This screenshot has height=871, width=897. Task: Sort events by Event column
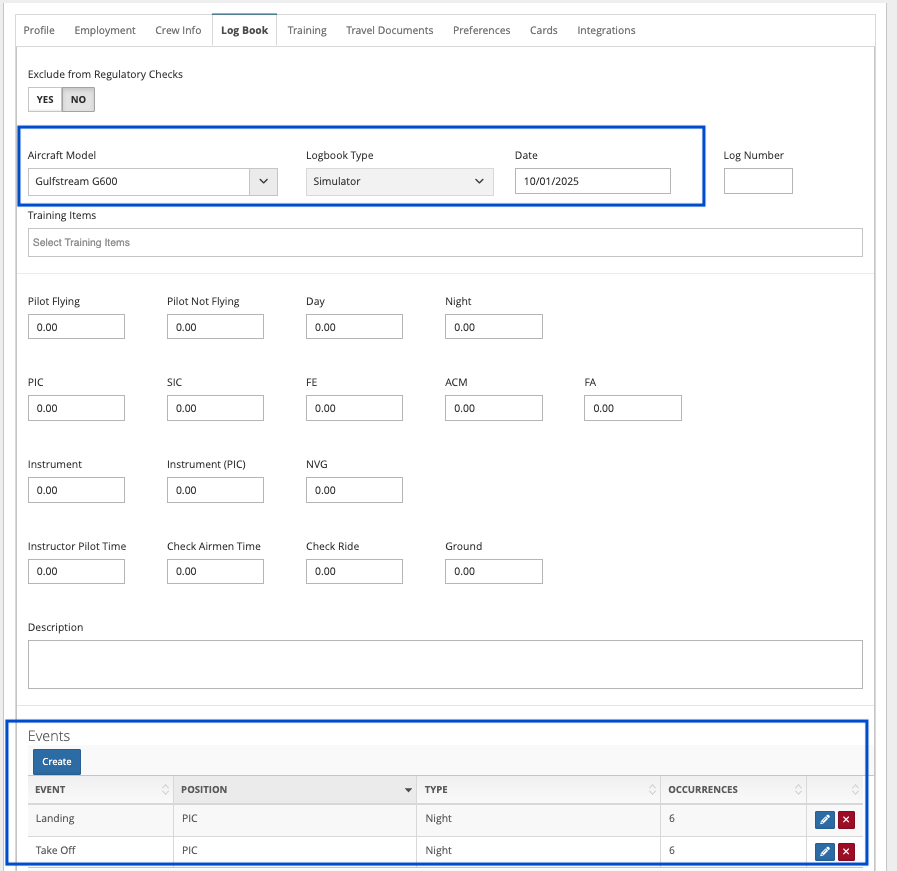(165, 790)
